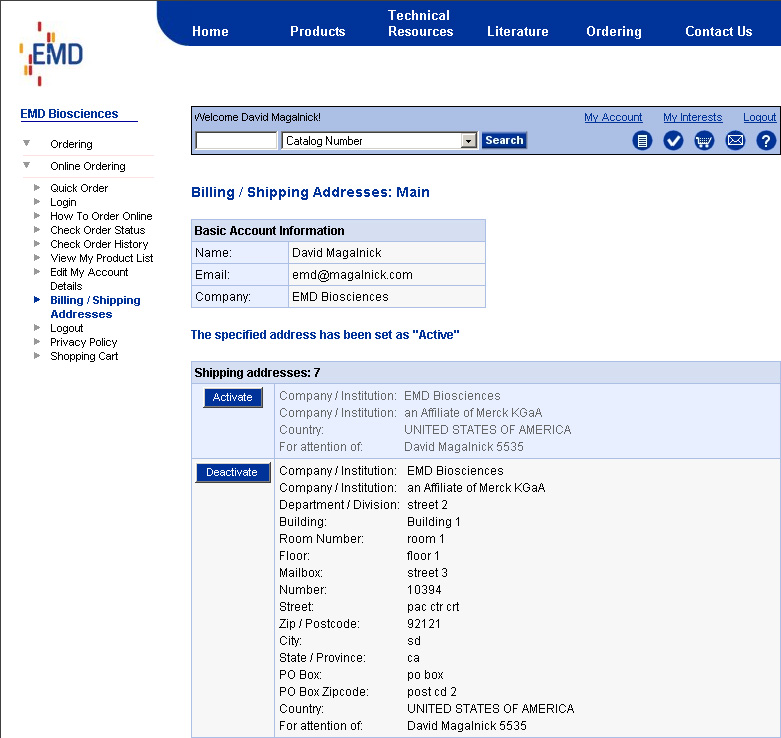Click the envelope email icon
Screen dimensions: 781x738
[x=735, y=141]
